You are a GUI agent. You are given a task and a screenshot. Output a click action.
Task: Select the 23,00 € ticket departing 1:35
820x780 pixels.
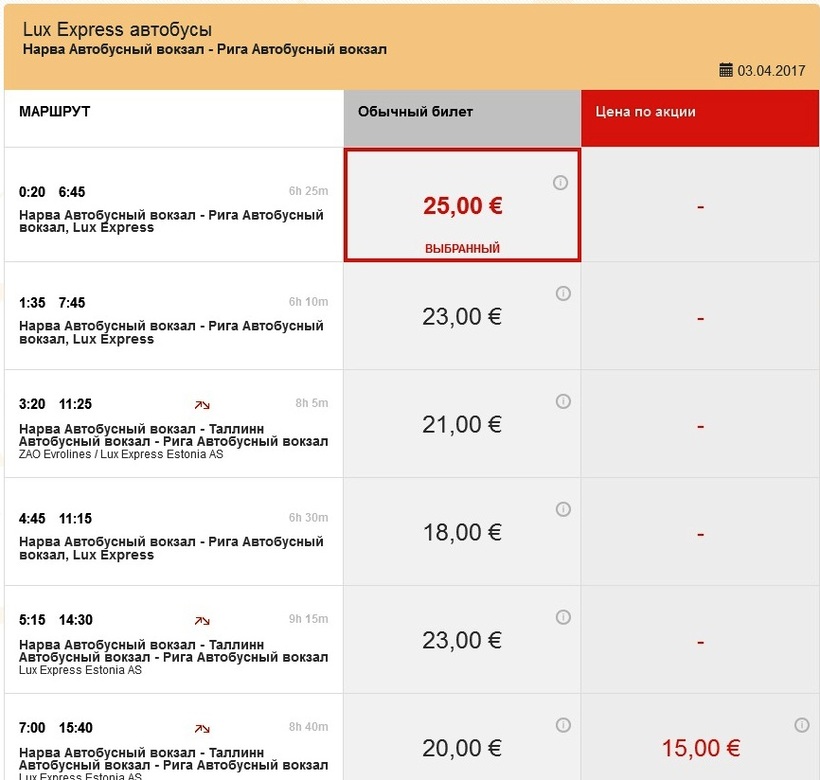(462, 317)
